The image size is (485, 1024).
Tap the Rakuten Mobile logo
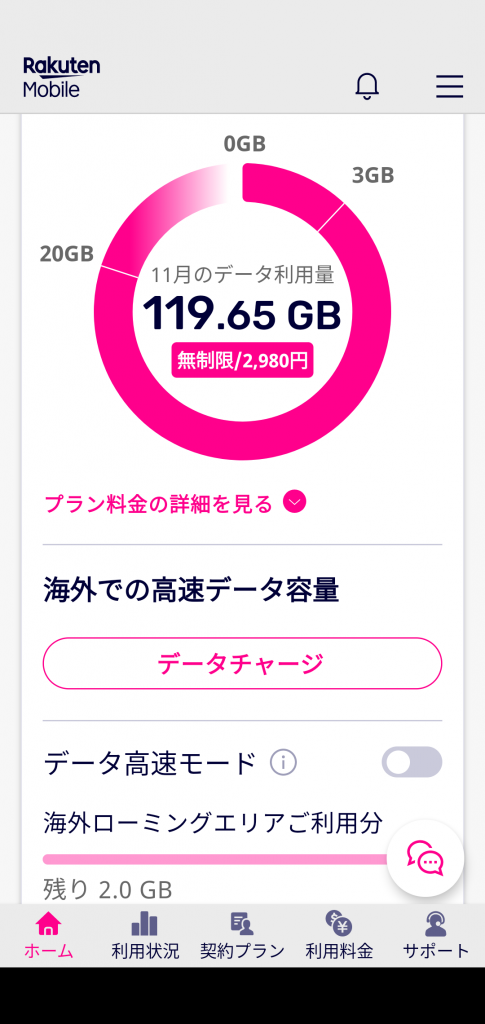61,77
